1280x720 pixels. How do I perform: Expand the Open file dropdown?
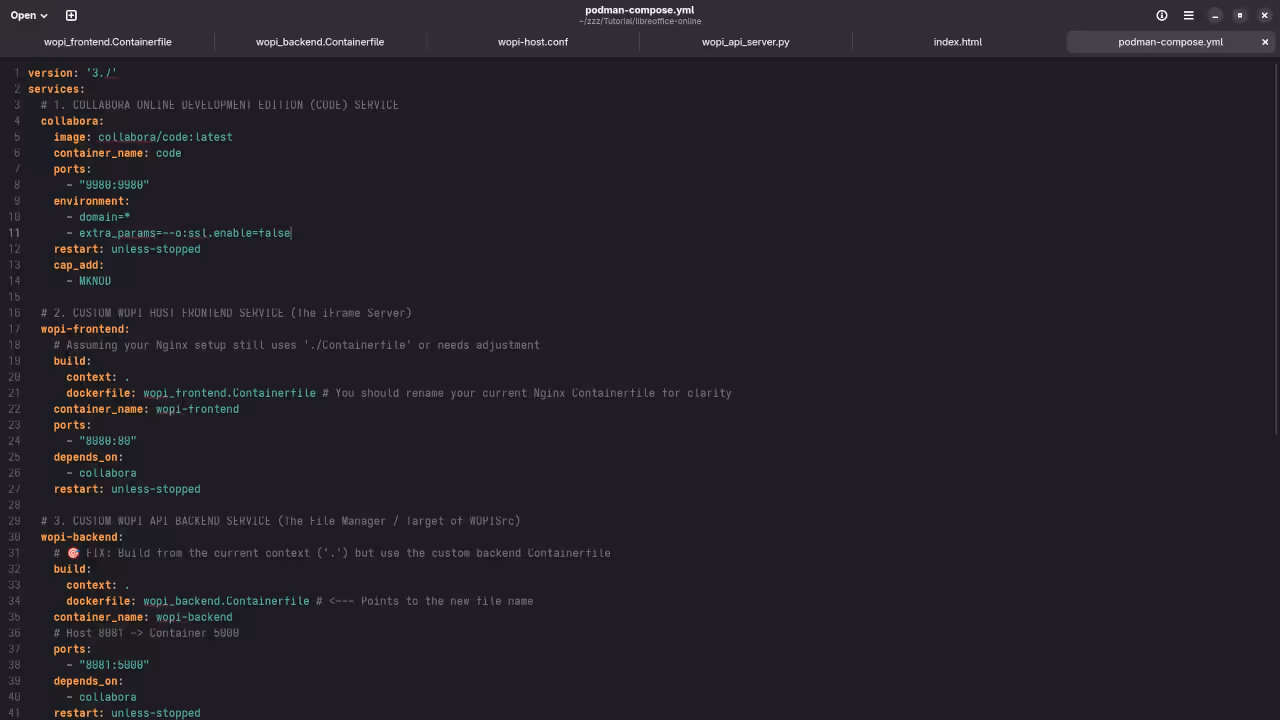[x=29, y=15]
